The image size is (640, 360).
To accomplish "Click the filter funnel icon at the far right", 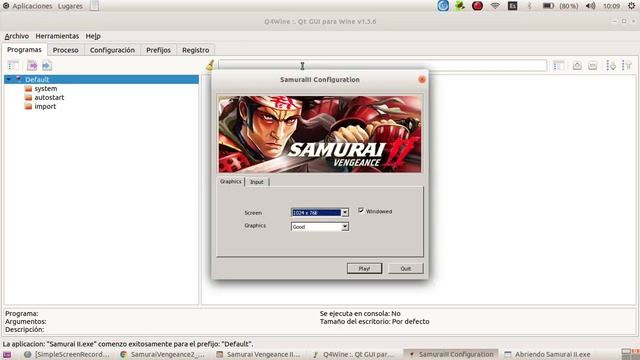I will (627, 65).
